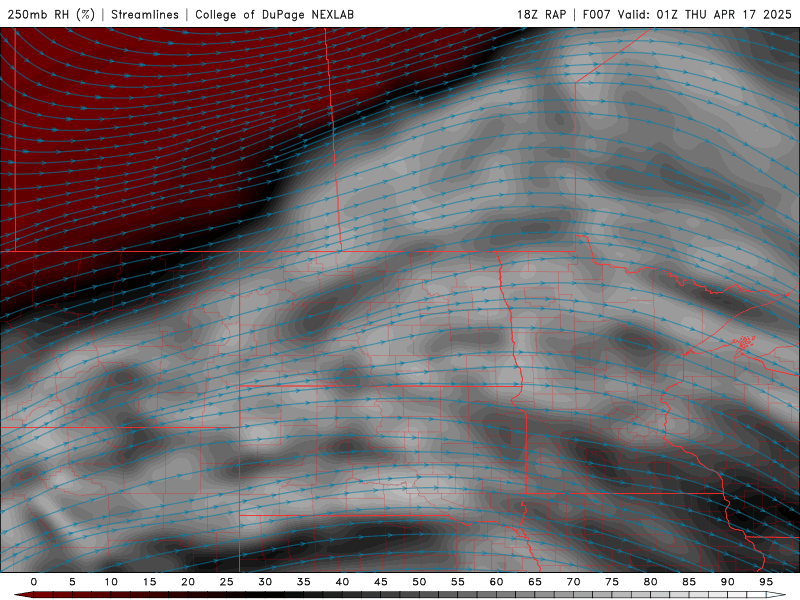Click the "30" color scale label
Image resolution: width=800 pixels, height=600 pixels.
tap(265, 582)
